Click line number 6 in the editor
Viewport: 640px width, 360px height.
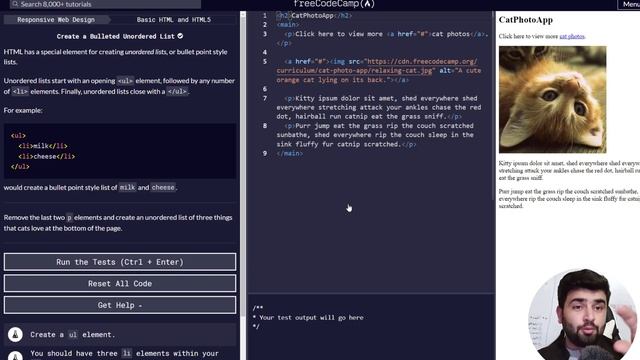[x=265, y=89]
